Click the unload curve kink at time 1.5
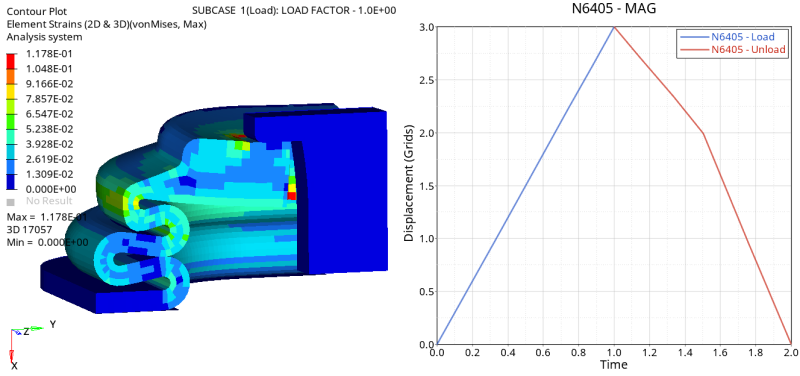 pyautogui.click(x=703, y=134)
